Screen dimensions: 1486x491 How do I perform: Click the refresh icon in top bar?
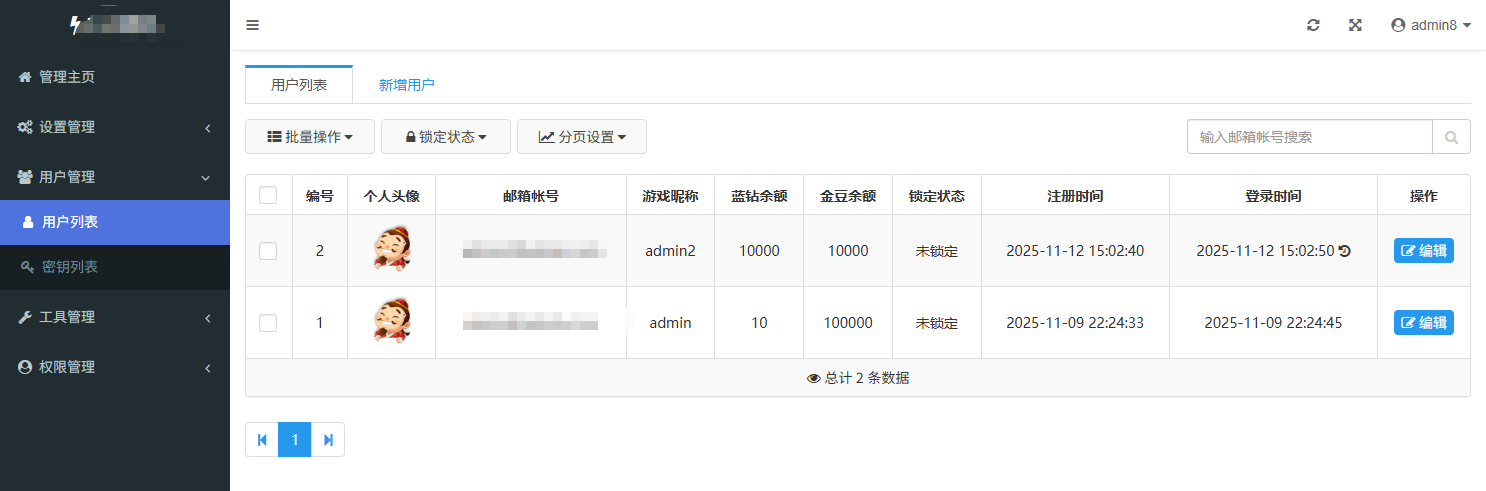[x=1313, y=25]
